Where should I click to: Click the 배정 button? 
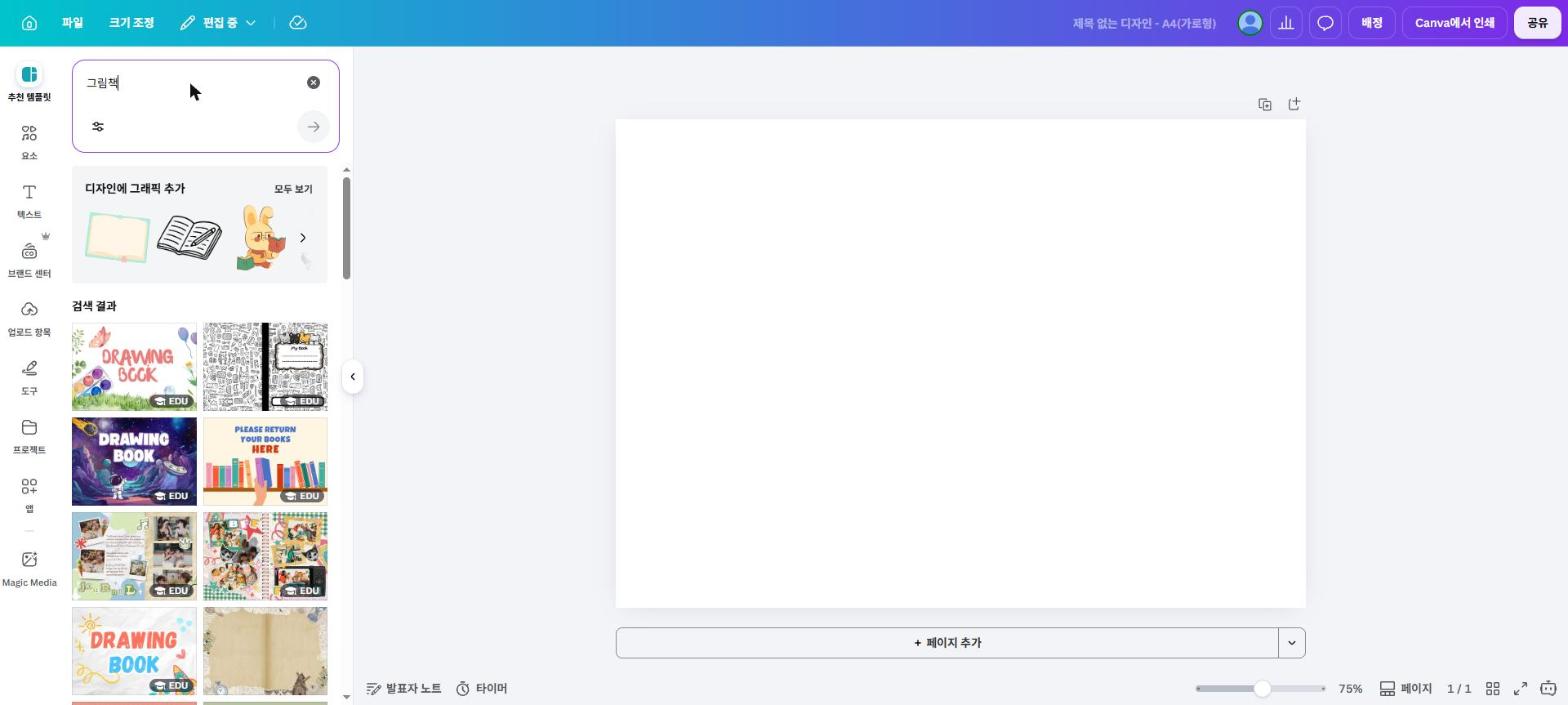tap(1371, 23)
